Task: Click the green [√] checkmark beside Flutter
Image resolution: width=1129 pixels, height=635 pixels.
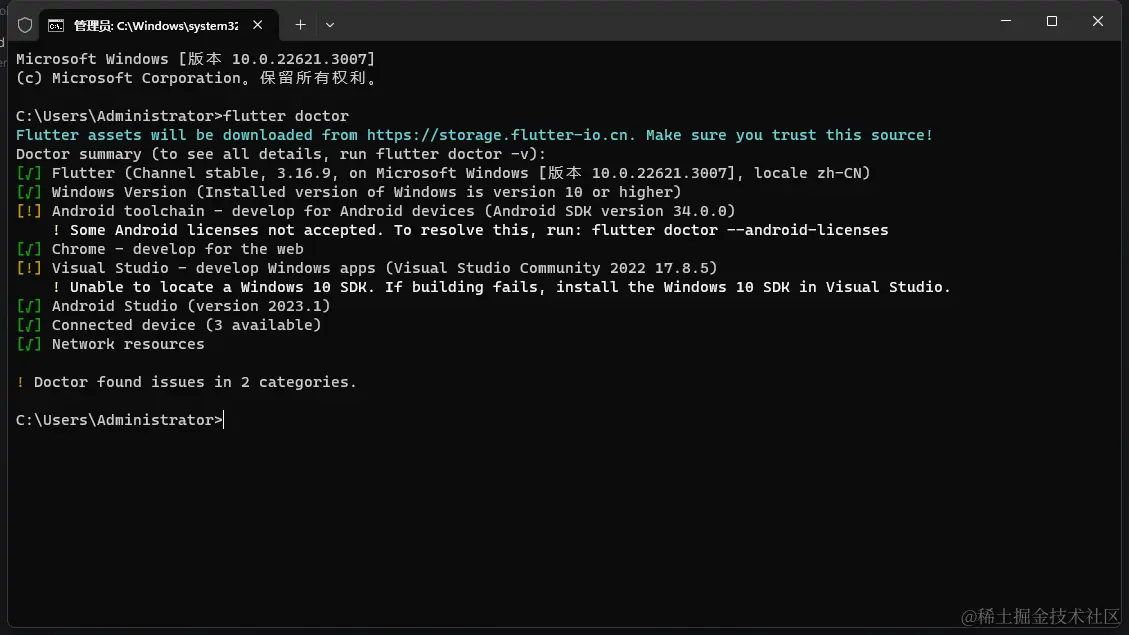Action: tap(27, 172)
